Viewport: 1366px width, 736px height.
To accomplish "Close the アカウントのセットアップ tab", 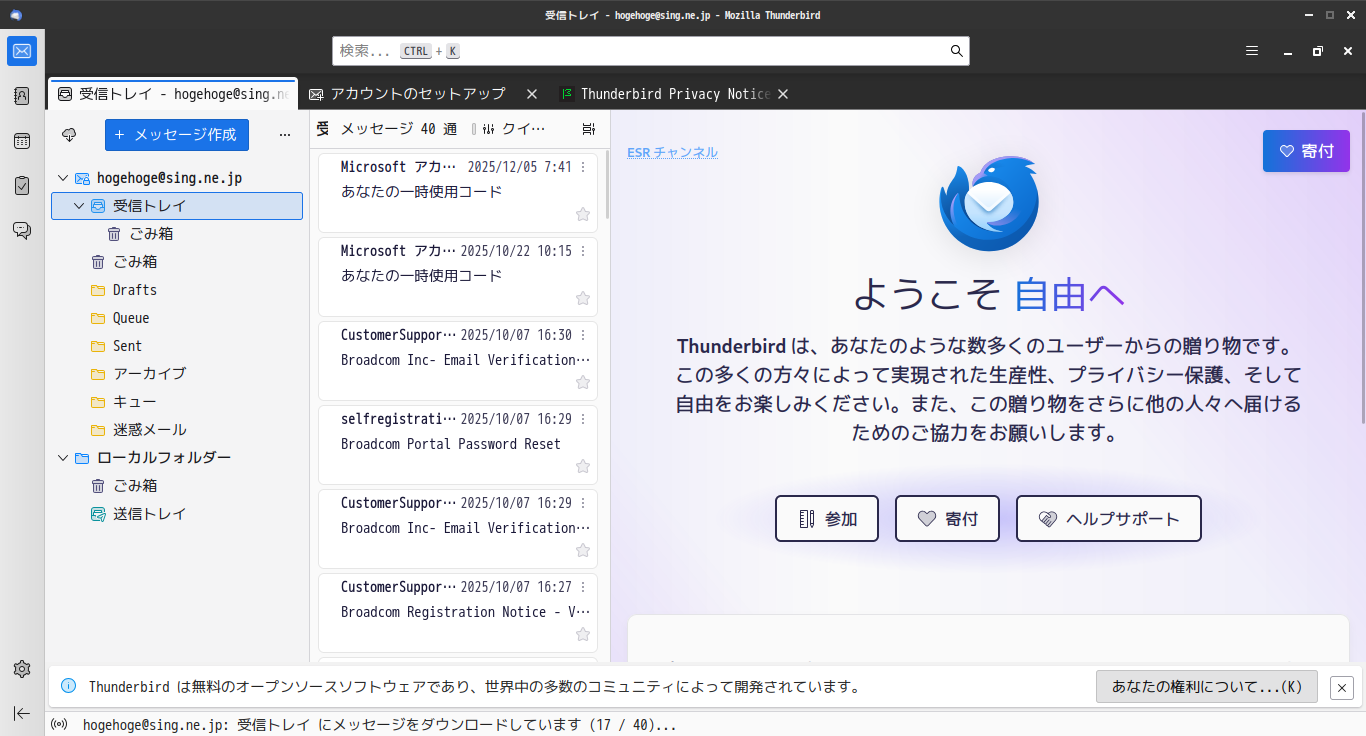I will (532, 94).
